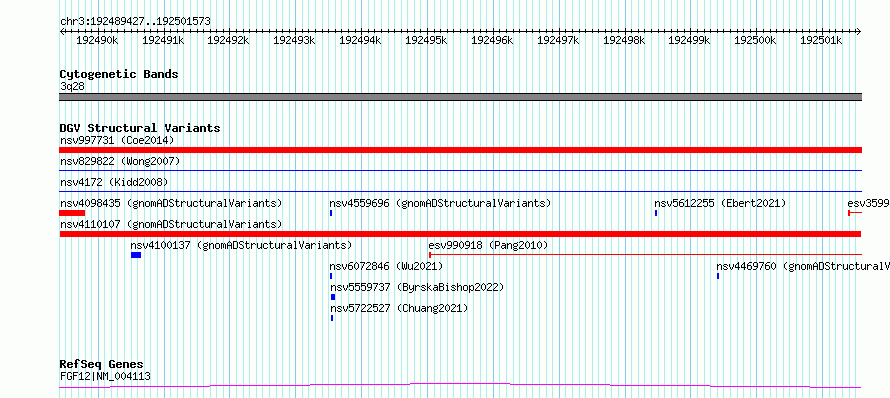Viewport: 890px width, 398px height.
Task: Click nsv4098435 (gnomADStructuralVariants) label
Action: [x=171, y=203]
